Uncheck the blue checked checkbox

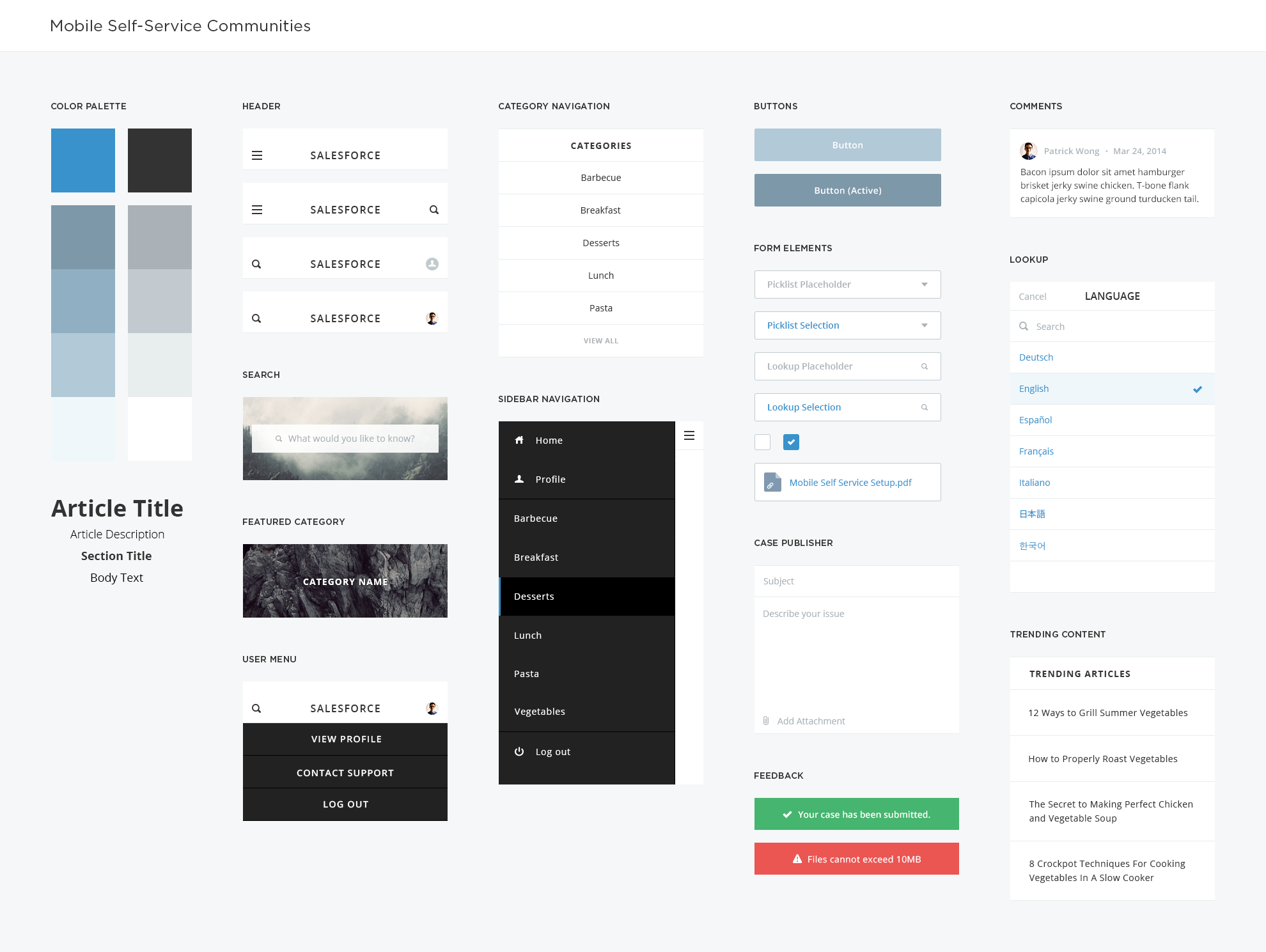click(791, 442)
